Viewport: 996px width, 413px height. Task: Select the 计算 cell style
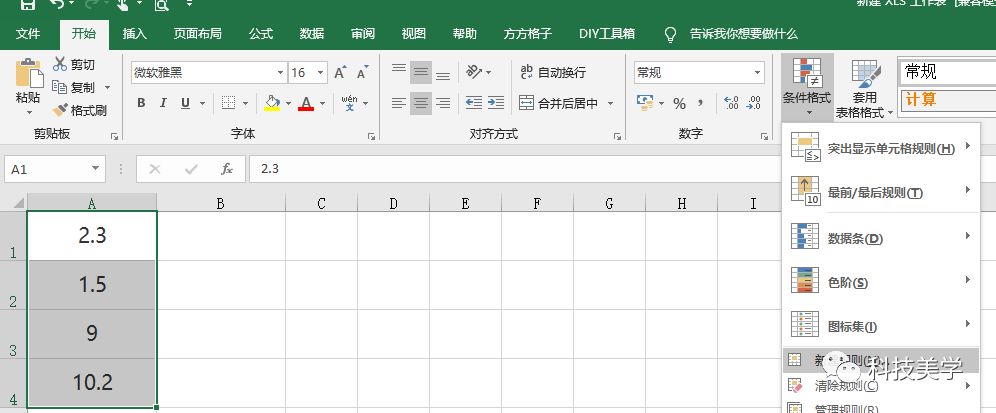(947, 100)
